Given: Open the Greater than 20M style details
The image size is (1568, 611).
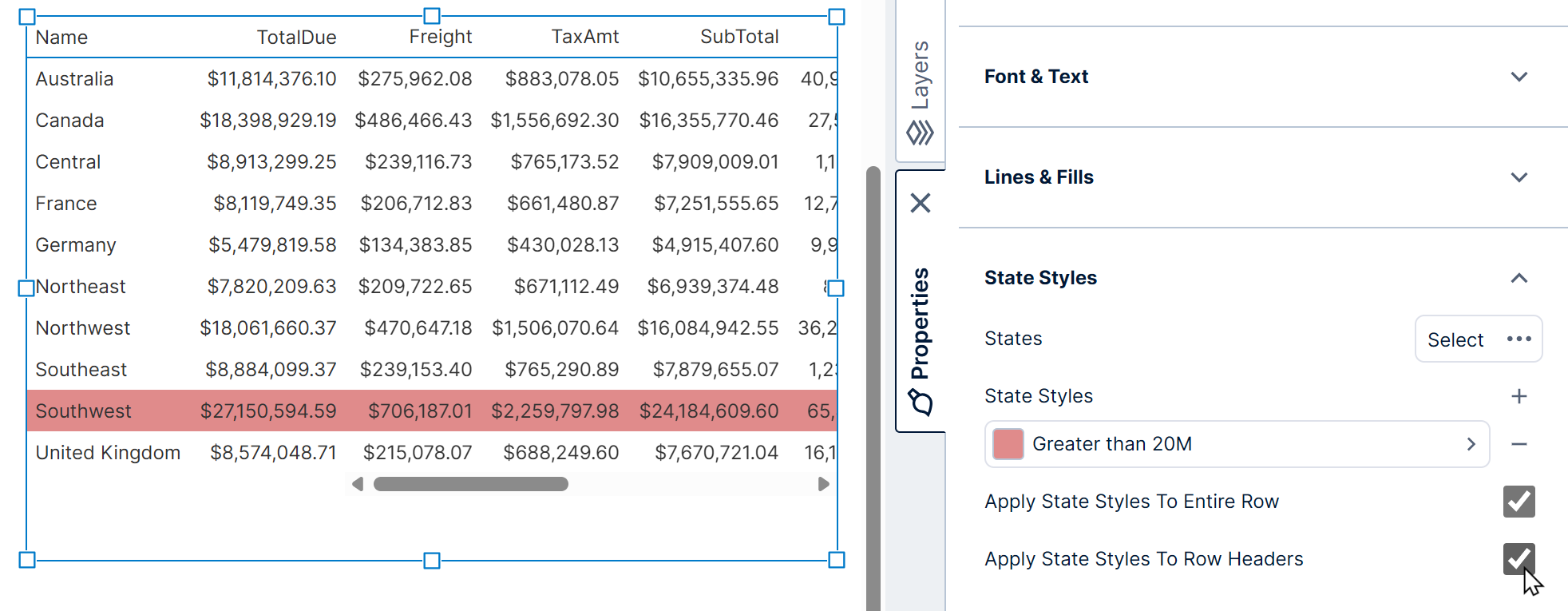Looking at the screenshot, I should coord(1471,444).
